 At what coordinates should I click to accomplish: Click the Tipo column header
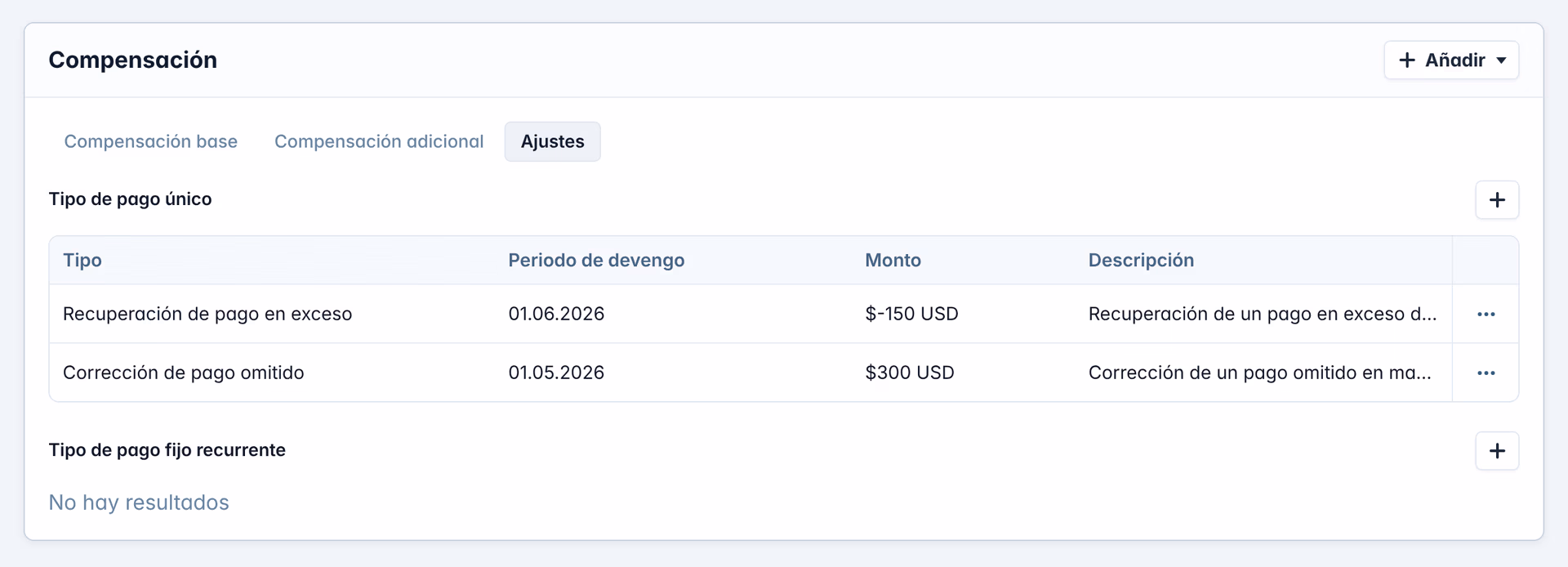(x=82, y=261)
